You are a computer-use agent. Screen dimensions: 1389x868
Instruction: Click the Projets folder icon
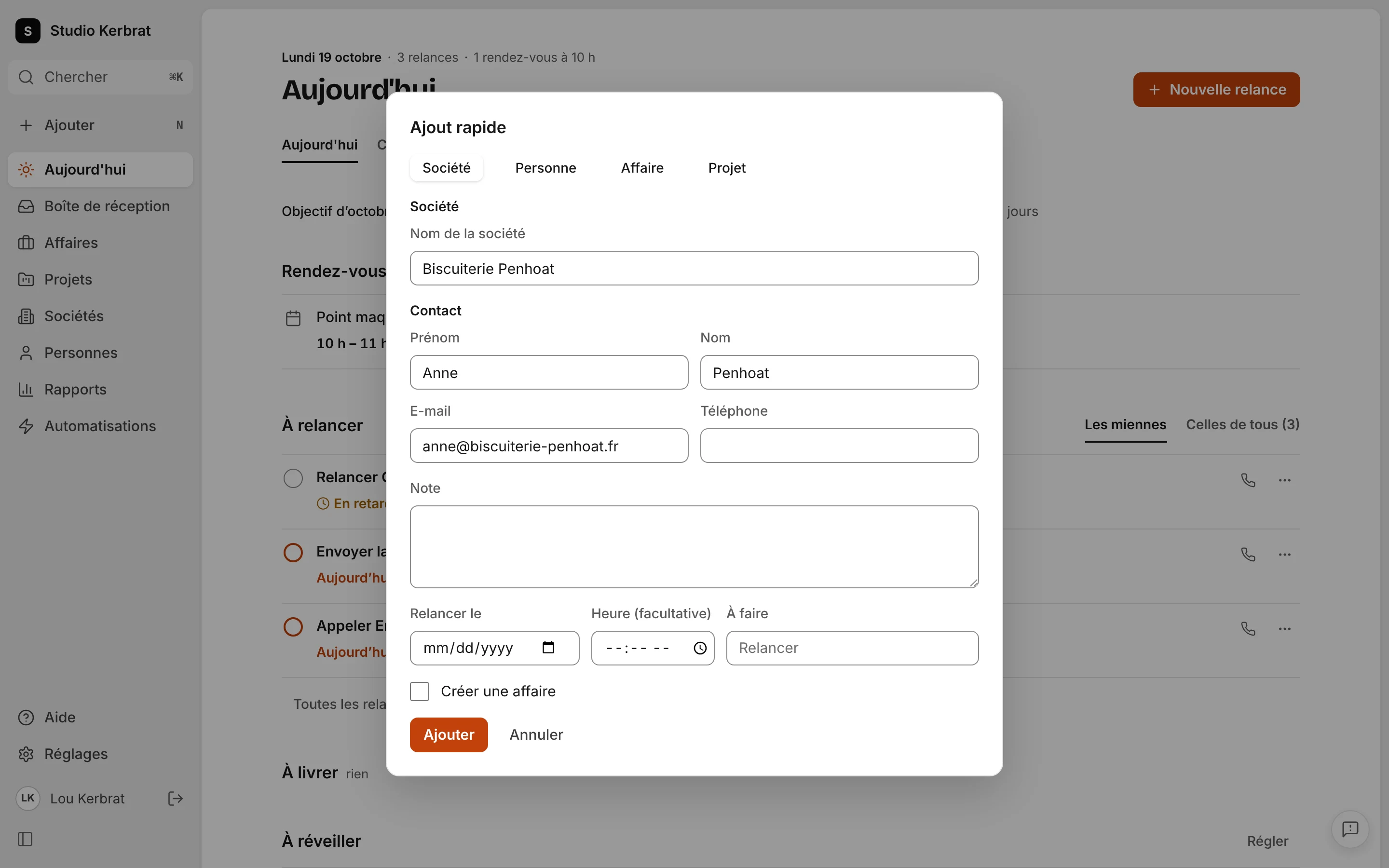click(x=26, y=280)
